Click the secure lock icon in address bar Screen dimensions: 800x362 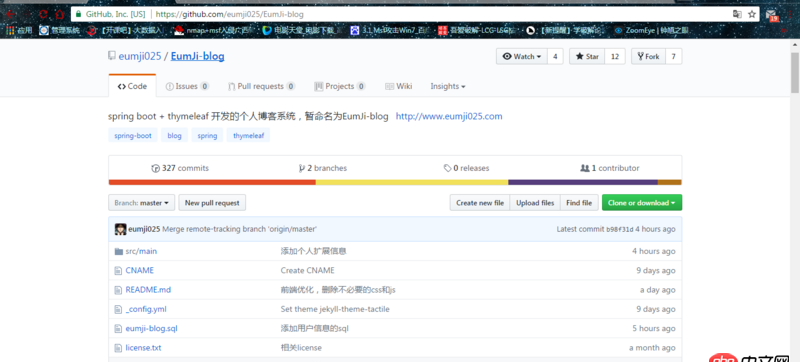coord(78,14)
